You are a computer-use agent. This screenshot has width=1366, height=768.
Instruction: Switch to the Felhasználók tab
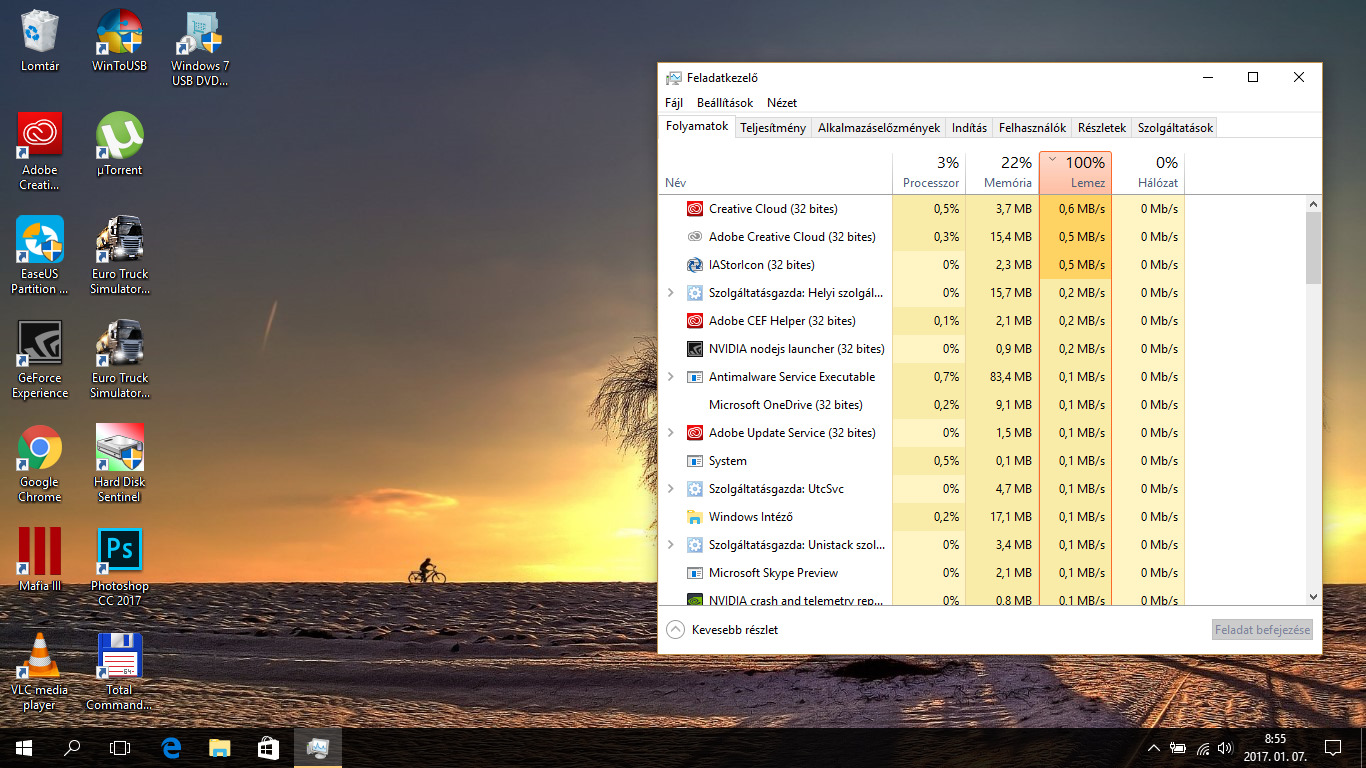(1032, 128)
